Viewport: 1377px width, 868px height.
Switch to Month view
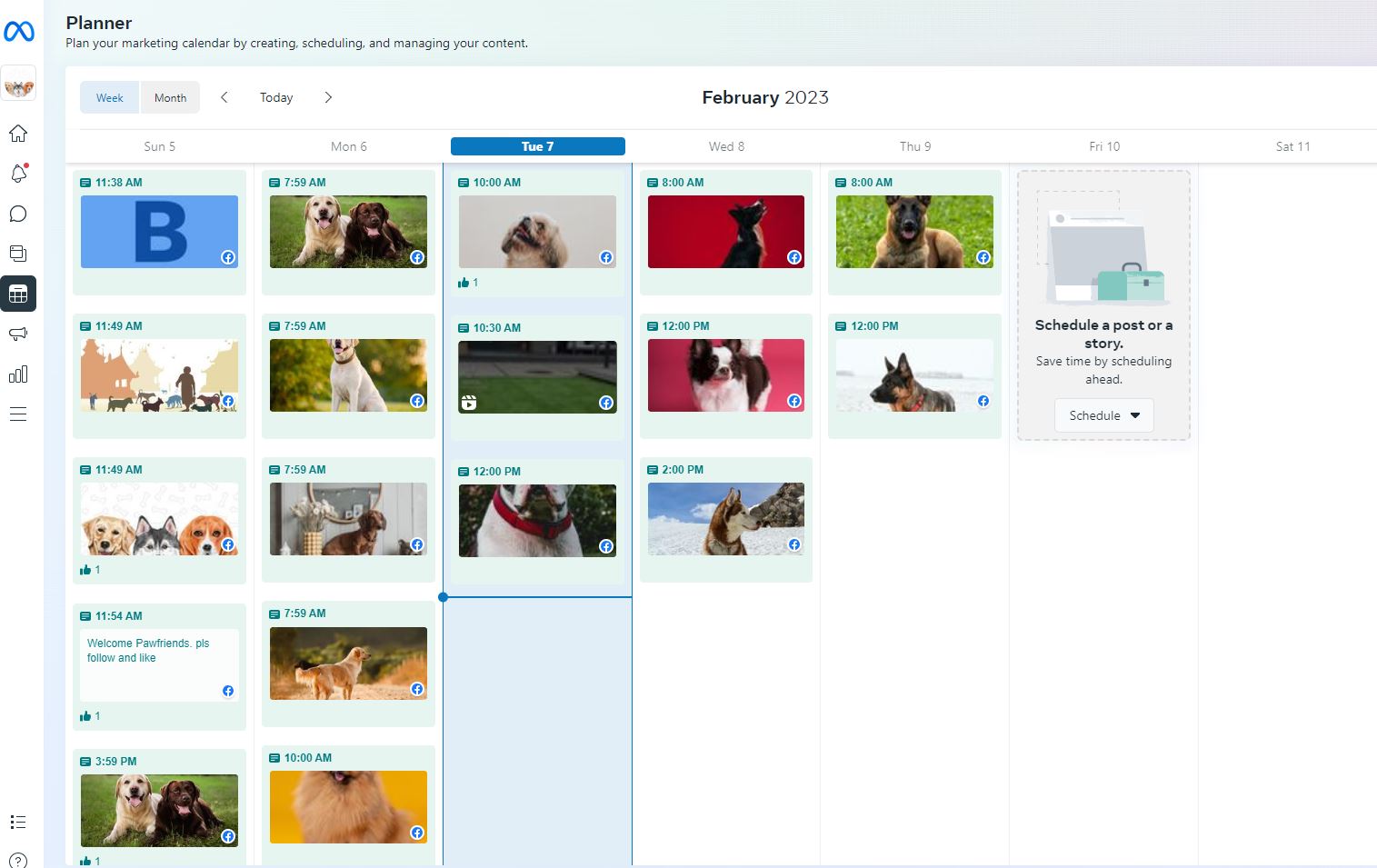pos(170,97)
